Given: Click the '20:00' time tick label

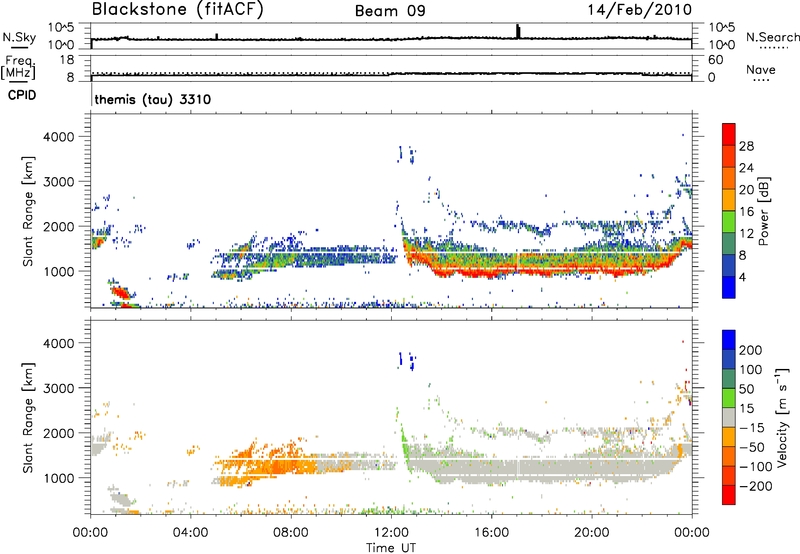Looking at the screenshot, I should (591, 533).
